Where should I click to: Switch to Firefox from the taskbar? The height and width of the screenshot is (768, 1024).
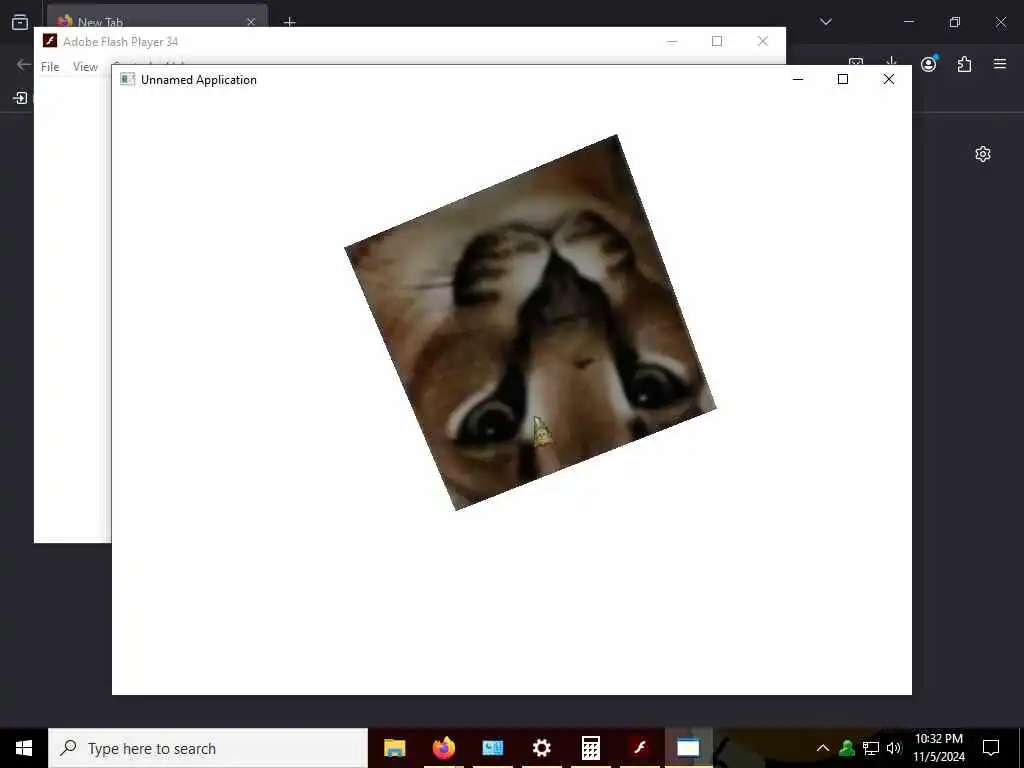pos(443,748)
